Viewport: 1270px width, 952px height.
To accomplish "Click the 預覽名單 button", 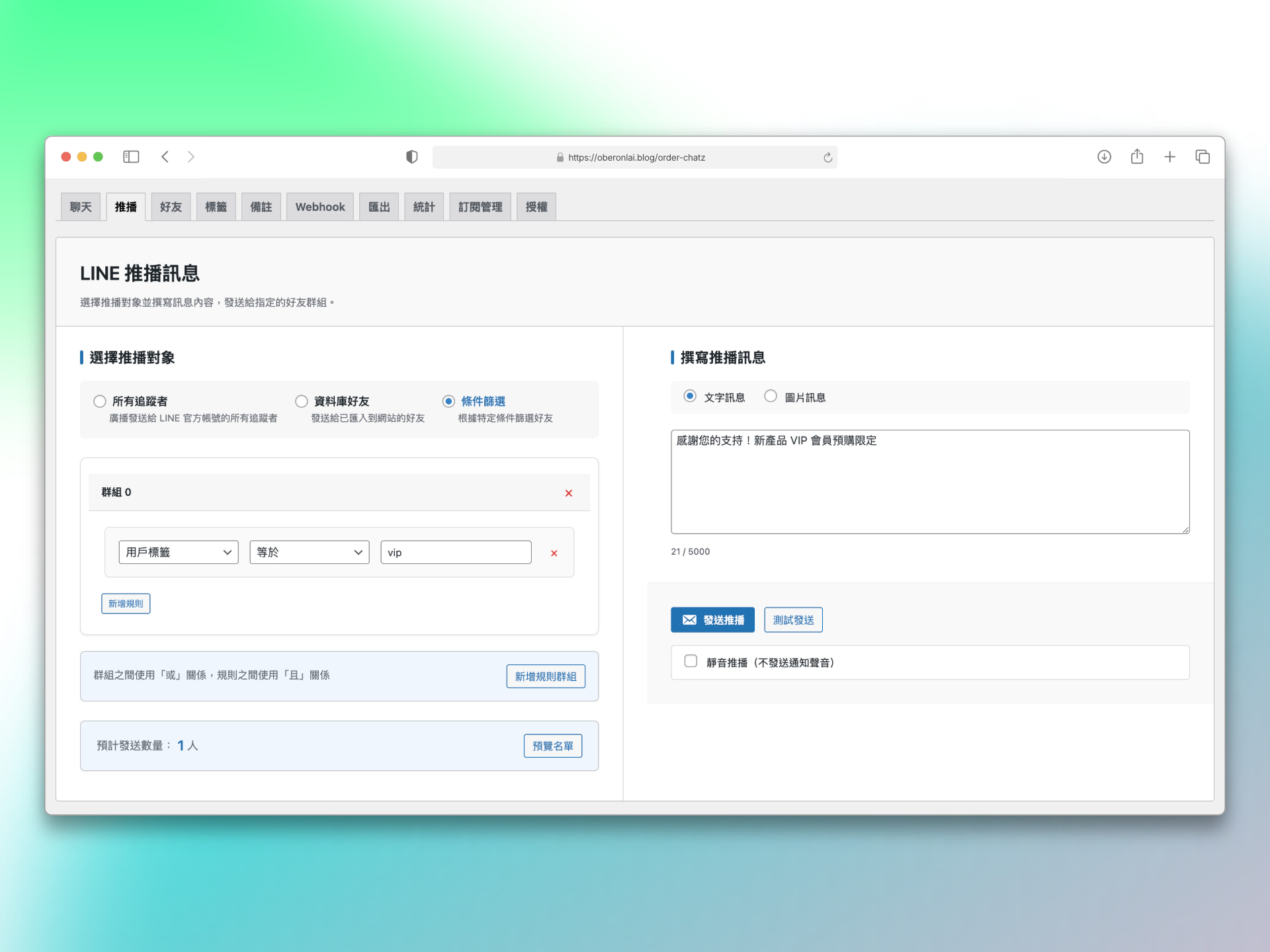I will 553,746.
